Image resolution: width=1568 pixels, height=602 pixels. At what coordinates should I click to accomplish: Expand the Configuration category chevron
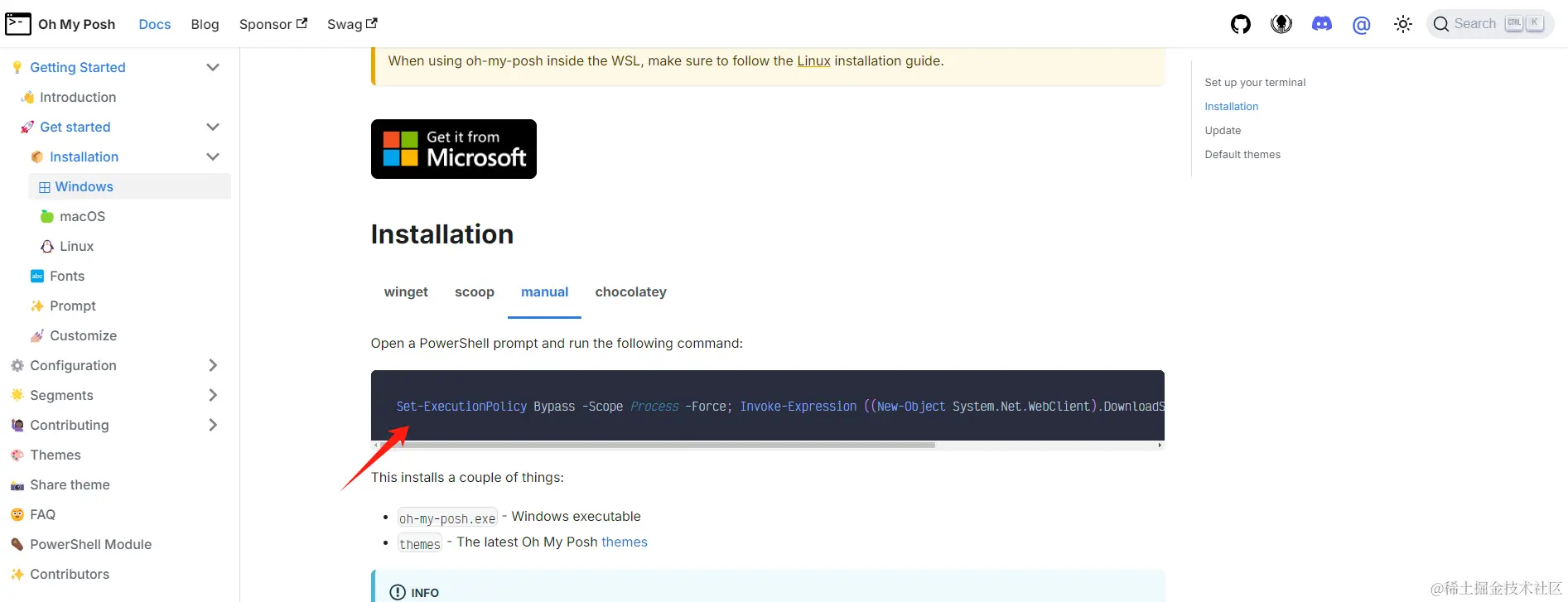pos(213,365)
